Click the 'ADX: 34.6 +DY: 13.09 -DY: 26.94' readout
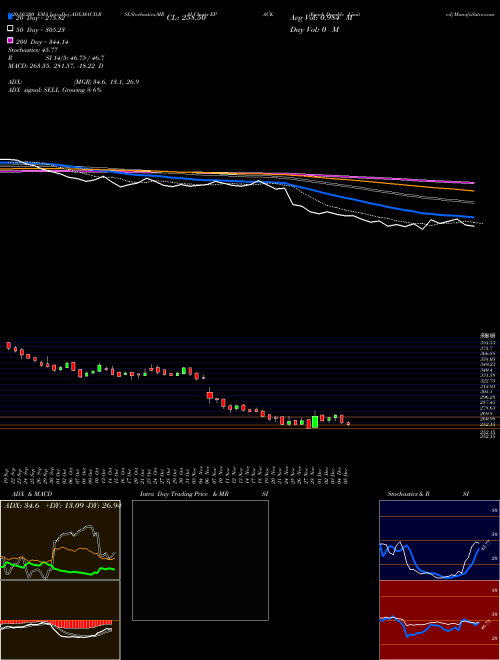The height and width of the screenshot is (660, 500). 62,506
